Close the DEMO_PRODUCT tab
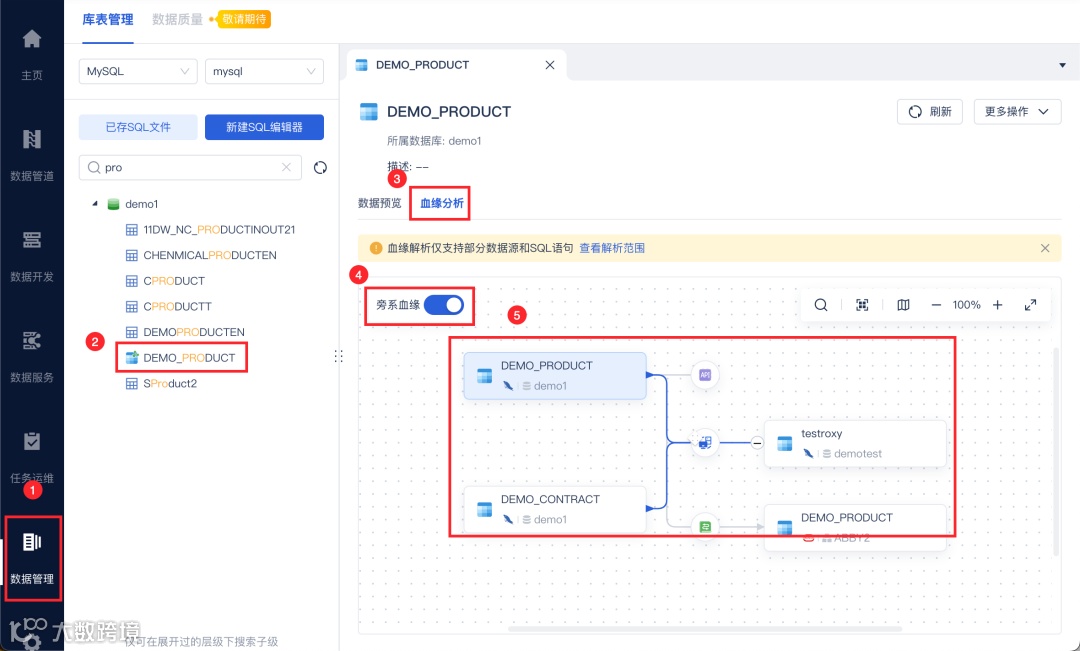The image size is (1080, 651). (x=550, y=65)
